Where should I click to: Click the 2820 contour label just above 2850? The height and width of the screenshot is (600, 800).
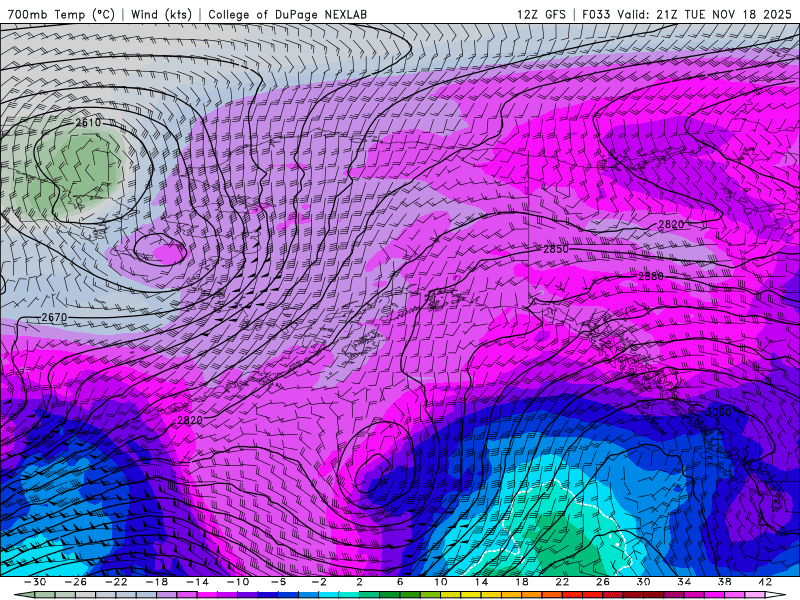pos(671,224)
